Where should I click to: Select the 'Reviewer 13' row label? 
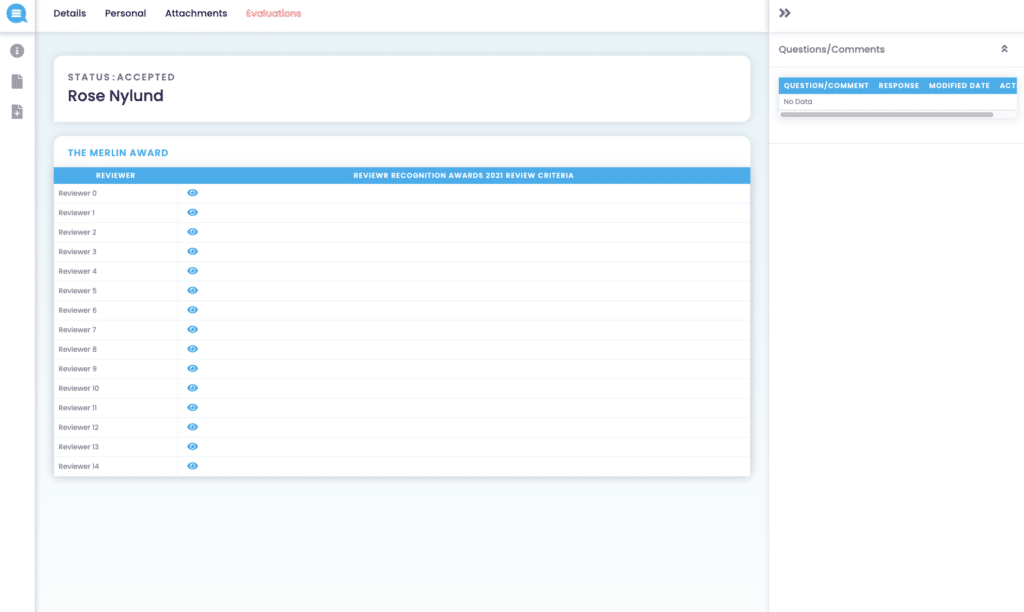(78, 447)
